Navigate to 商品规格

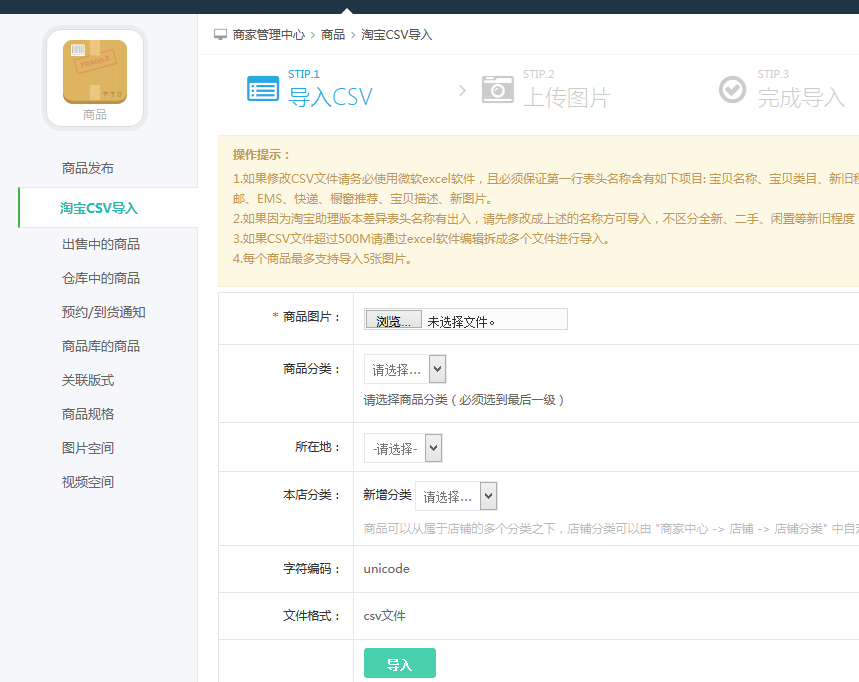click(x=88, y=414)
